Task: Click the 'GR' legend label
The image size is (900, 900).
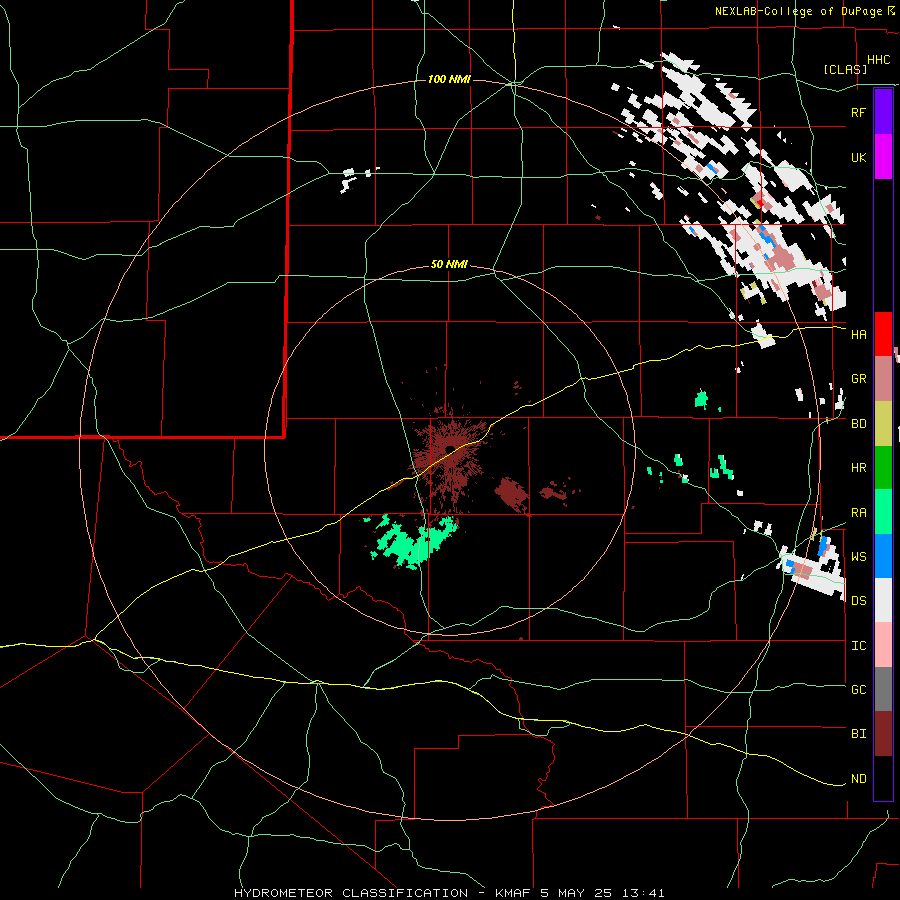Action: coord(858,379)
